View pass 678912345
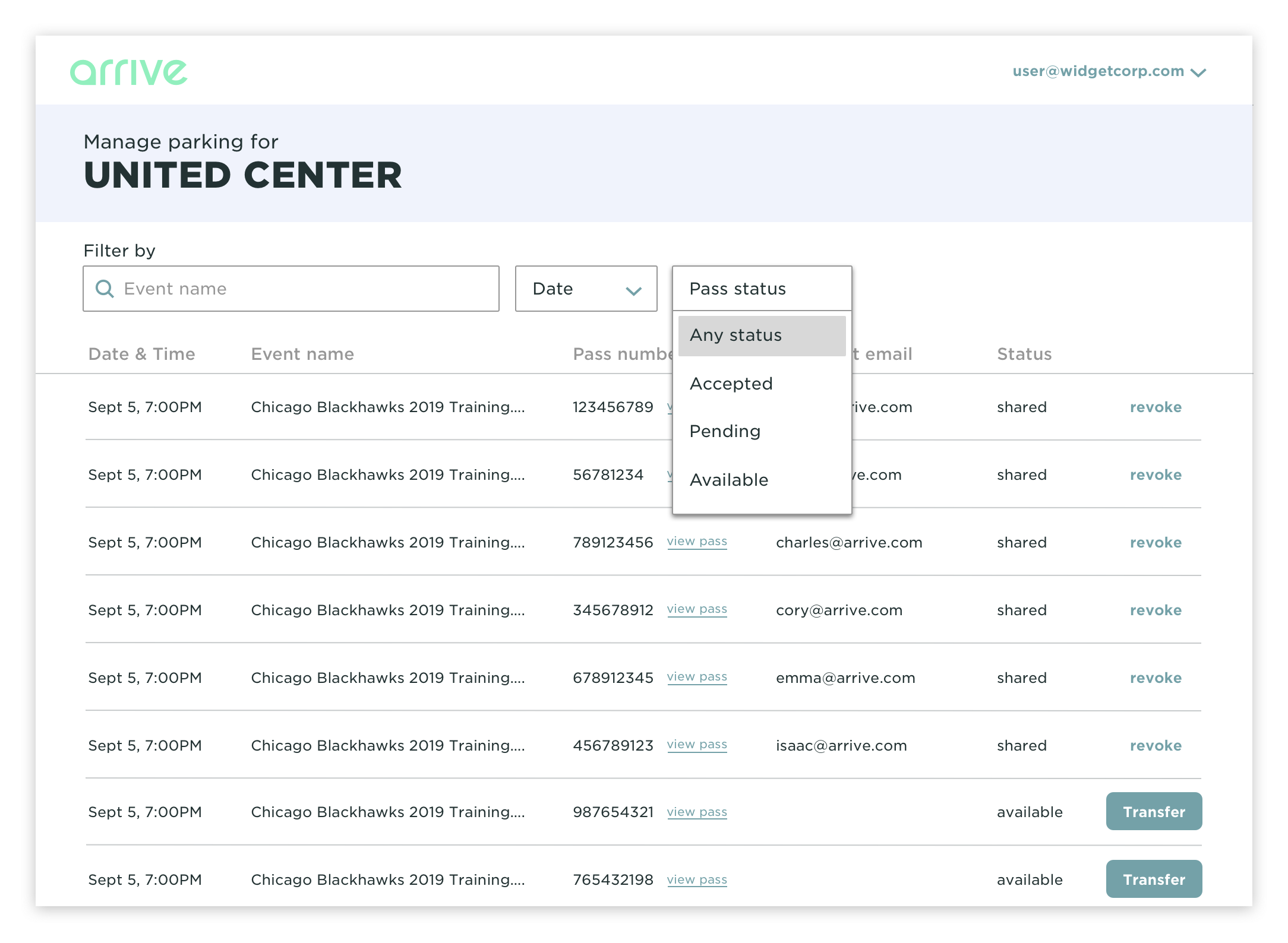The image size is (1288, 943). [697, 677]
